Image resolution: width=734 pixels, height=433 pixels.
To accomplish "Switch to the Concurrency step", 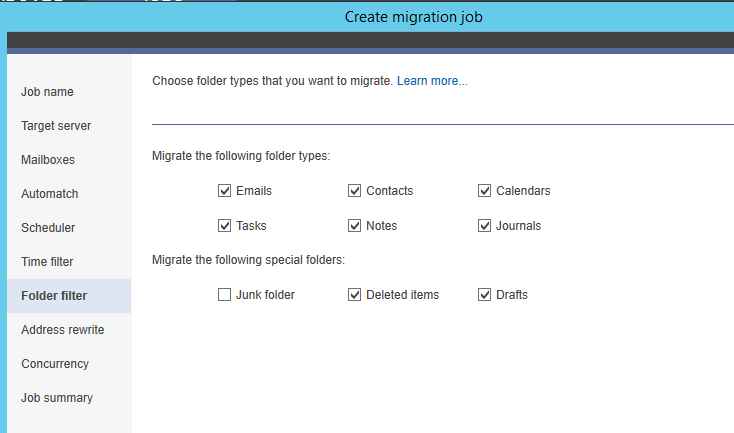I will tap(55, 364).
